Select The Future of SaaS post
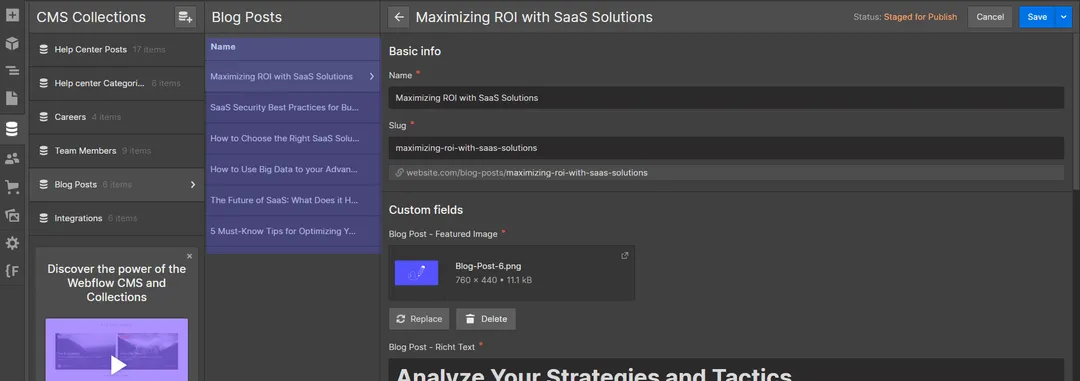The width and height of the screenshot is (1080, 381). click(x=293, y=200)
